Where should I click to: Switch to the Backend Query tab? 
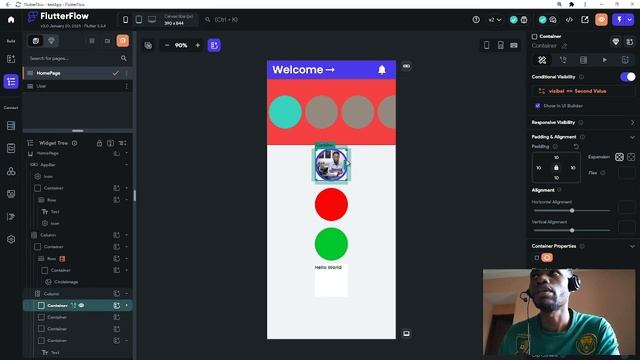point(584,60)
